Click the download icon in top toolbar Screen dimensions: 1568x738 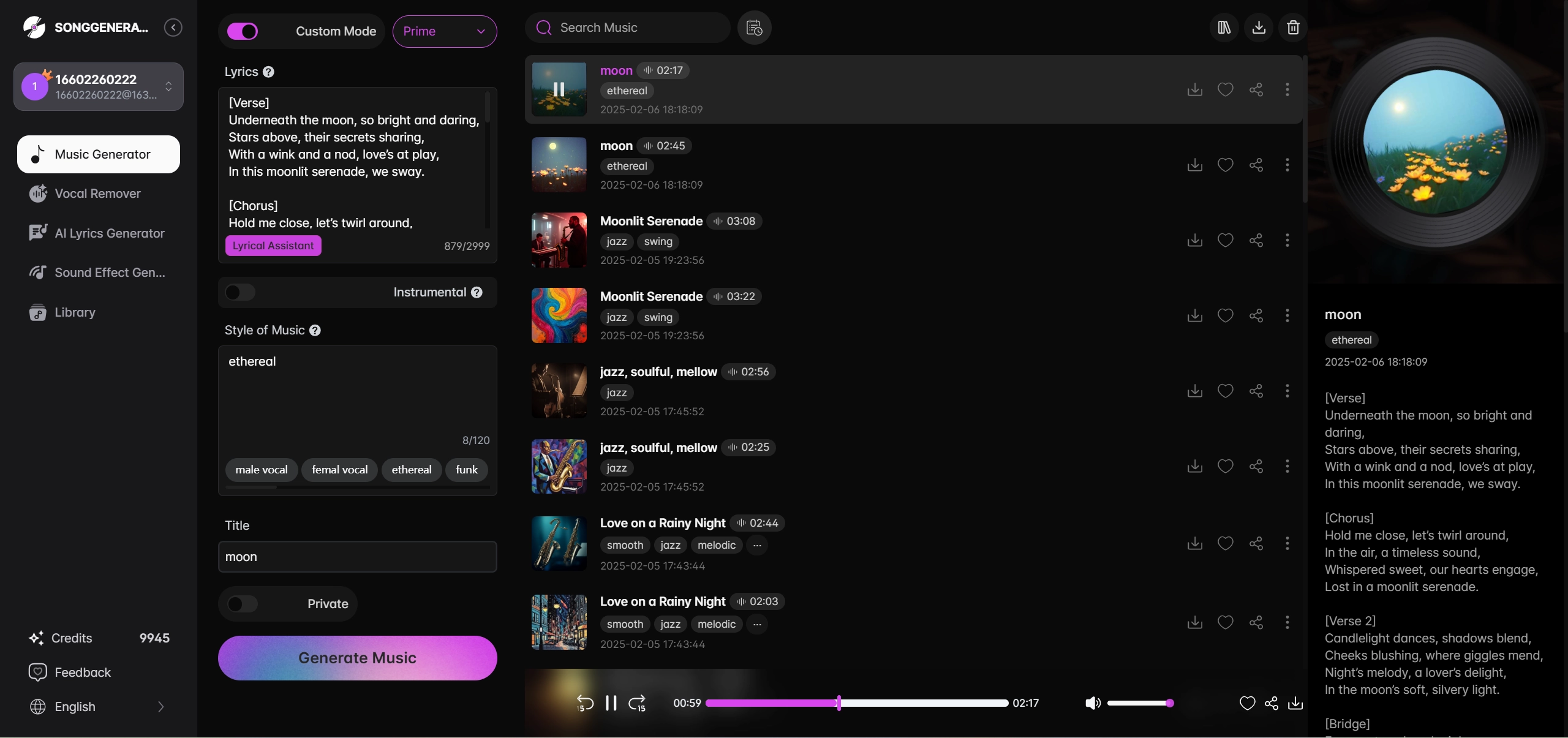click(1258, 28)
